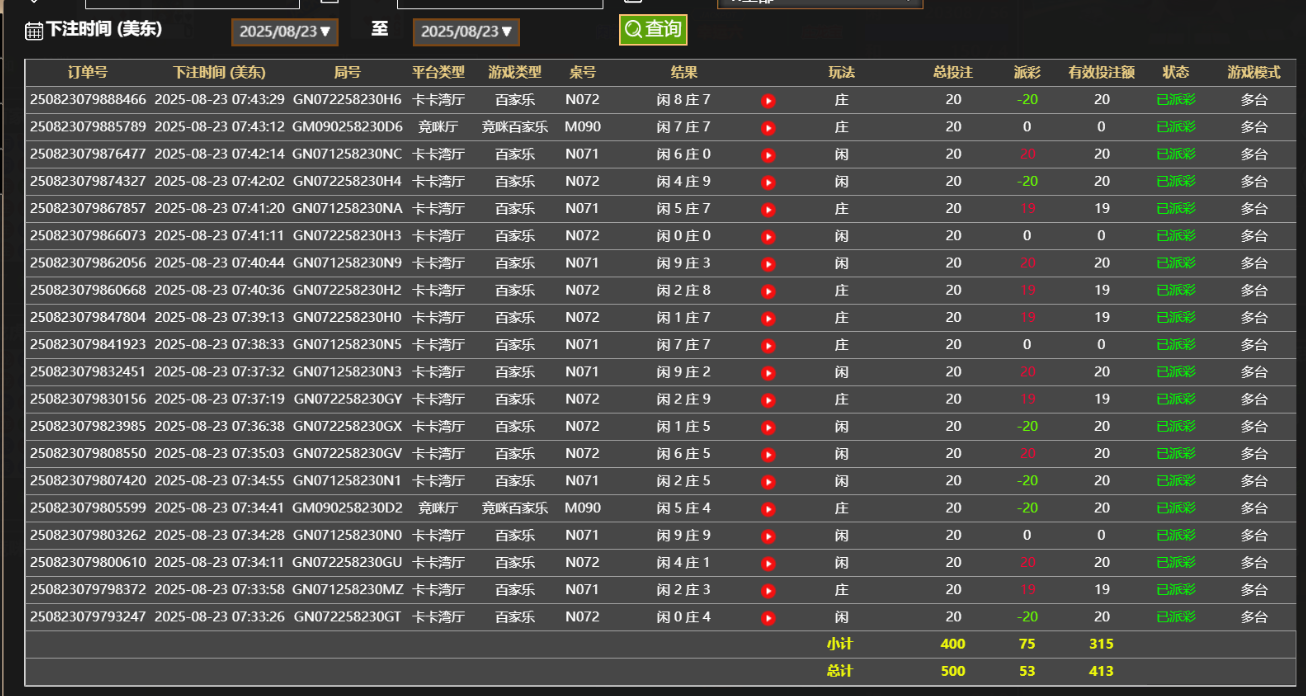Play the replay of the 竞咪百家乐 M090 round
The height and width of the screenshot is (696, 1306).
[x=767, y=127]
